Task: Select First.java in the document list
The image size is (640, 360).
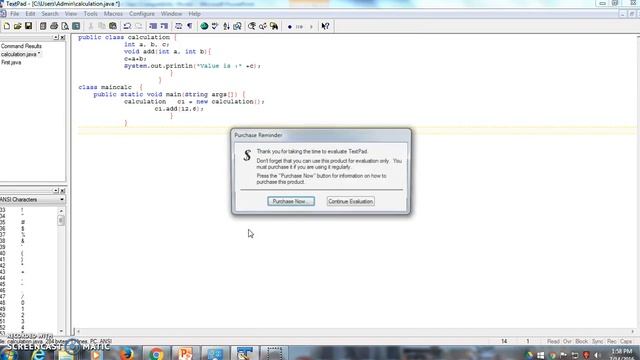Action: 11,62
